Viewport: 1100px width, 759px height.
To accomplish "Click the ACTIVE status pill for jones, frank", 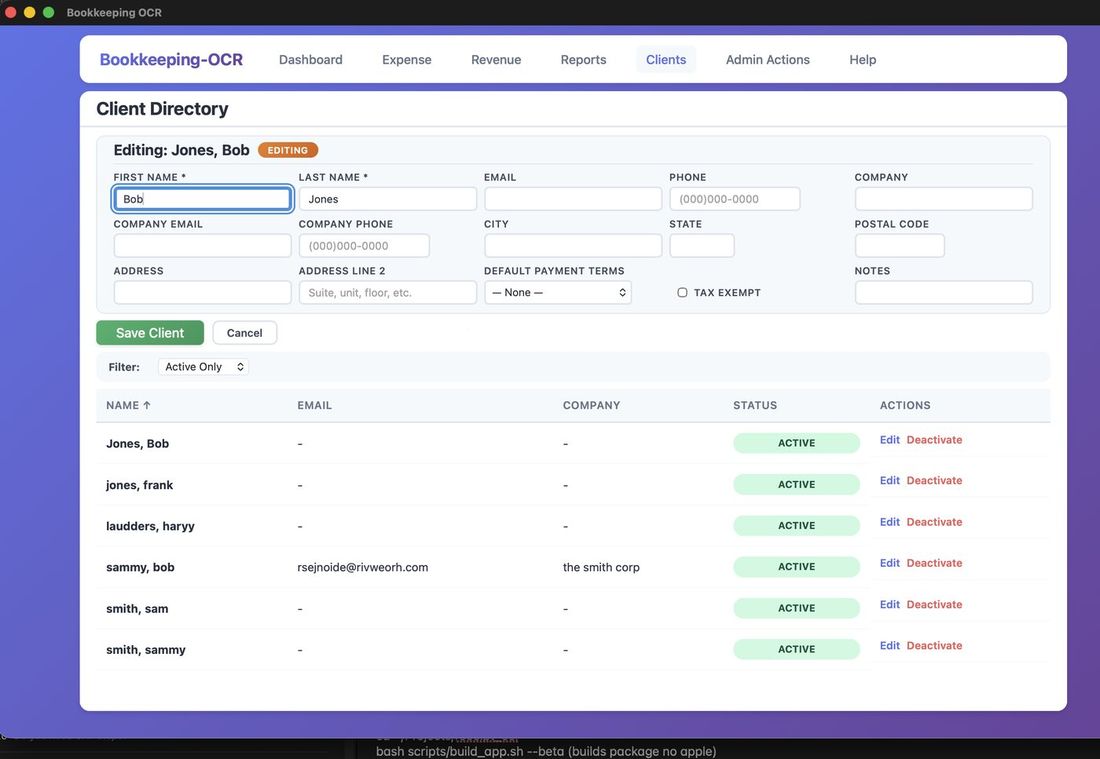I will click(796, 483).
